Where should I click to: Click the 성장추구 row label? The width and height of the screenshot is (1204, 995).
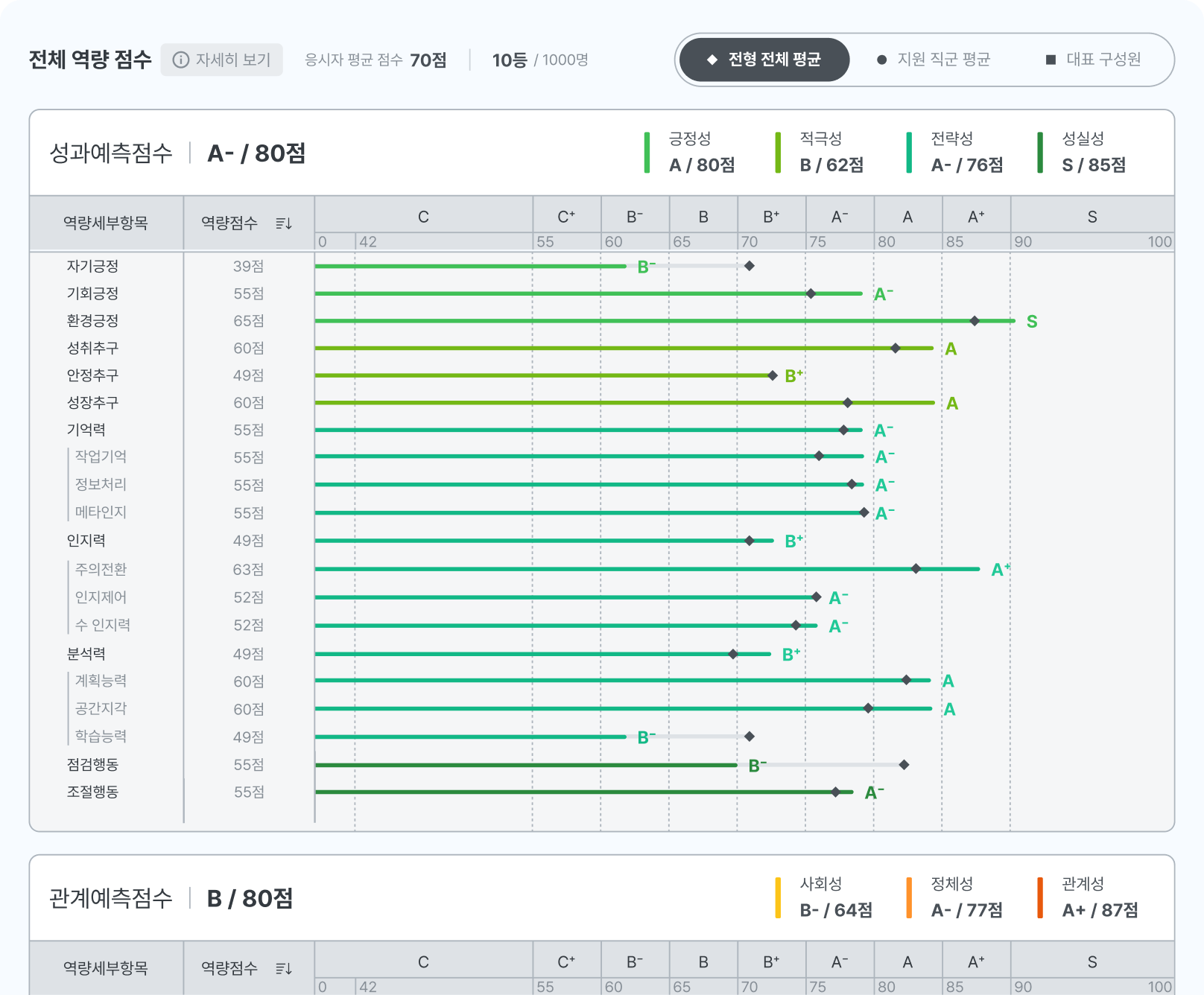(x=92, y=402)
